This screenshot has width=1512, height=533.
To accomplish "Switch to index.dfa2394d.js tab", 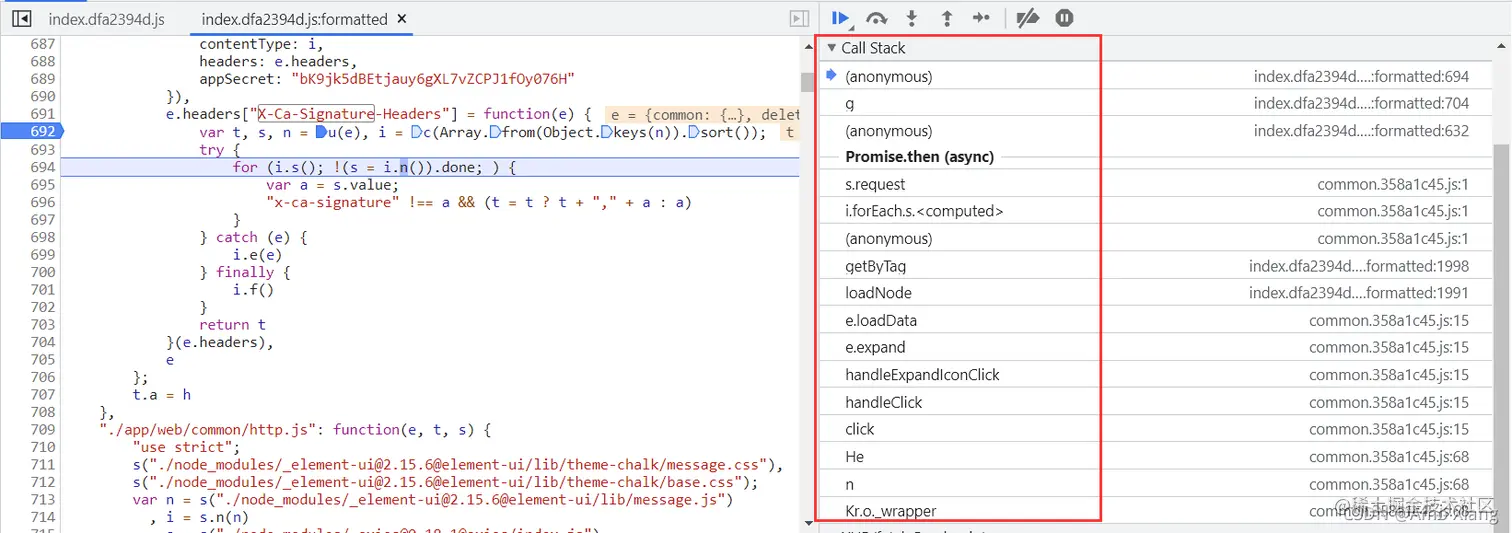I will point(106,19).
